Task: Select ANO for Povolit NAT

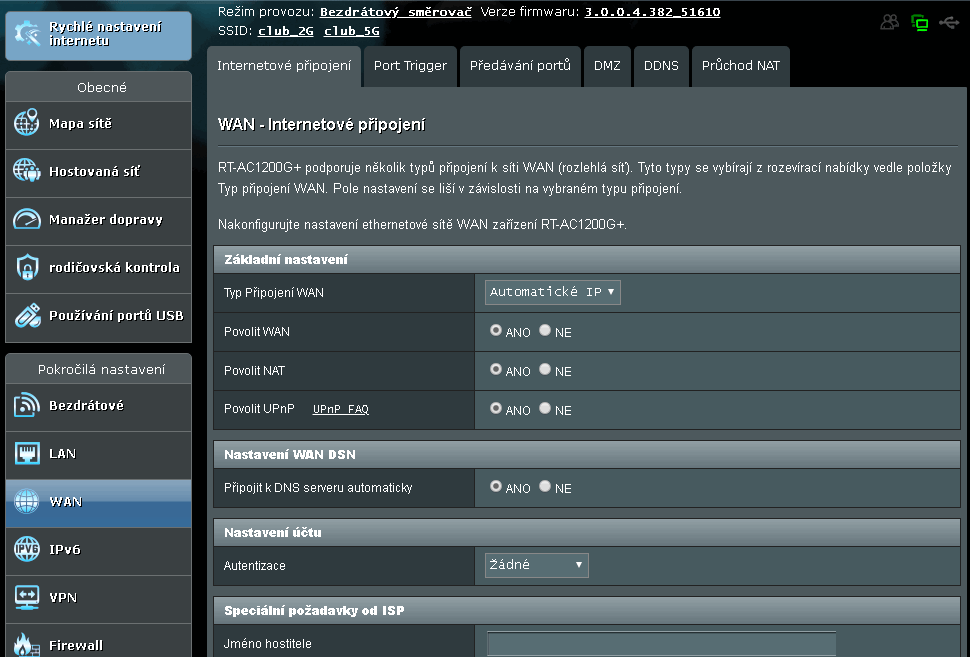Action: coord(496,370)
